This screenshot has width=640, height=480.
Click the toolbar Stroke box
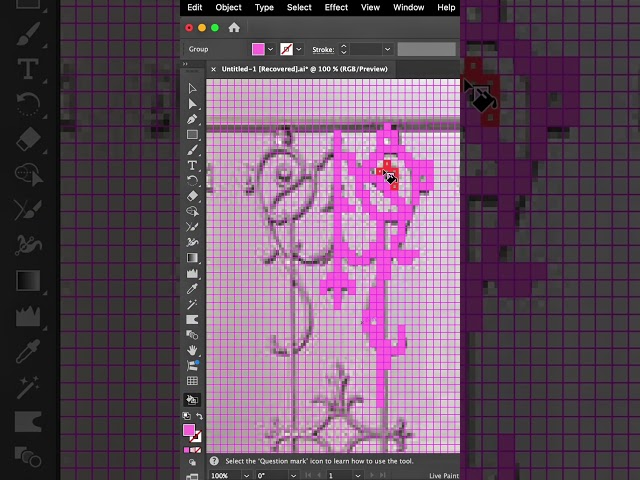197,437
